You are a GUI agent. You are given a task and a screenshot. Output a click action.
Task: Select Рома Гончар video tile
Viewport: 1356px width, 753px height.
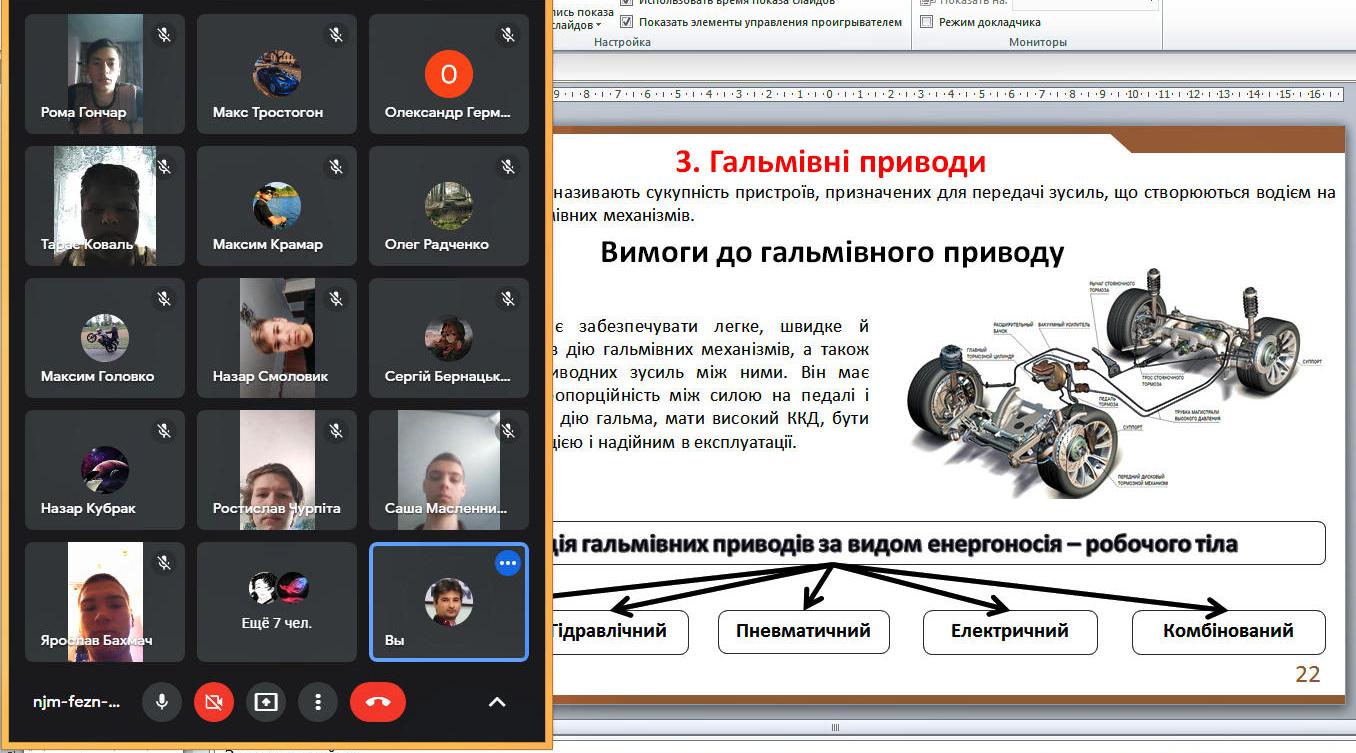coord(105,74)
